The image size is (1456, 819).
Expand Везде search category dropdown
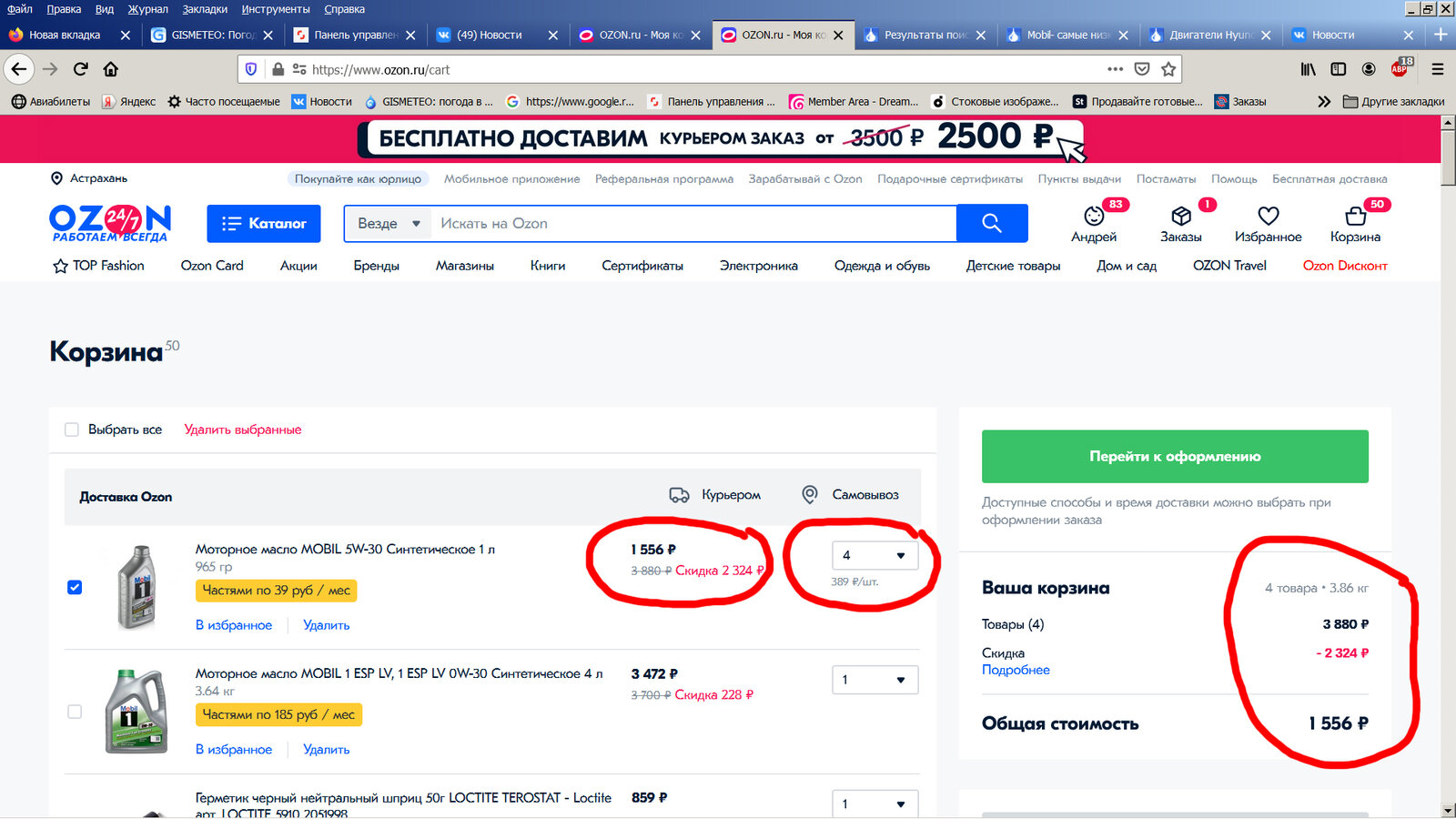(x=389, y=223)
